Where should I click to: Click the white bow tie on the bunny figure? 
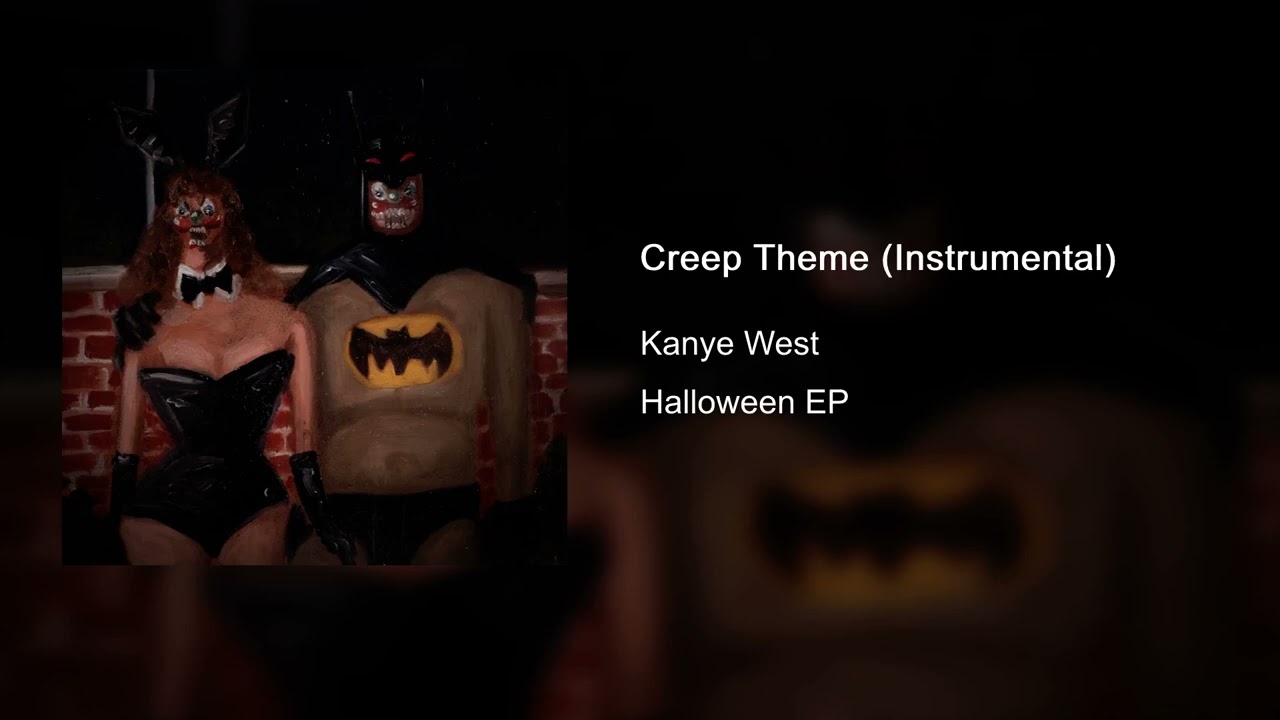click(x=208, y=285)
